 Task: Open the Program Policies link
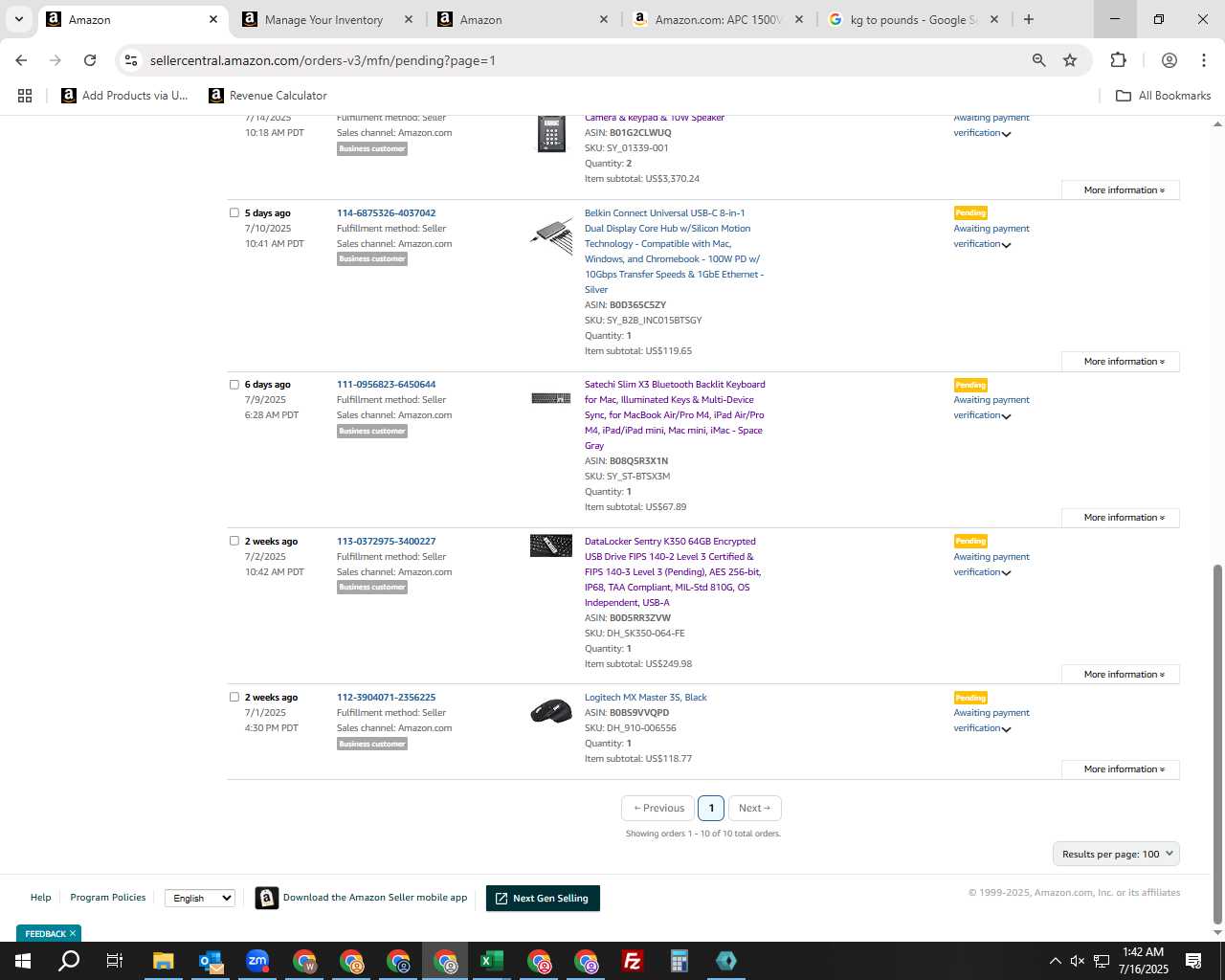(x=108, y=898)
